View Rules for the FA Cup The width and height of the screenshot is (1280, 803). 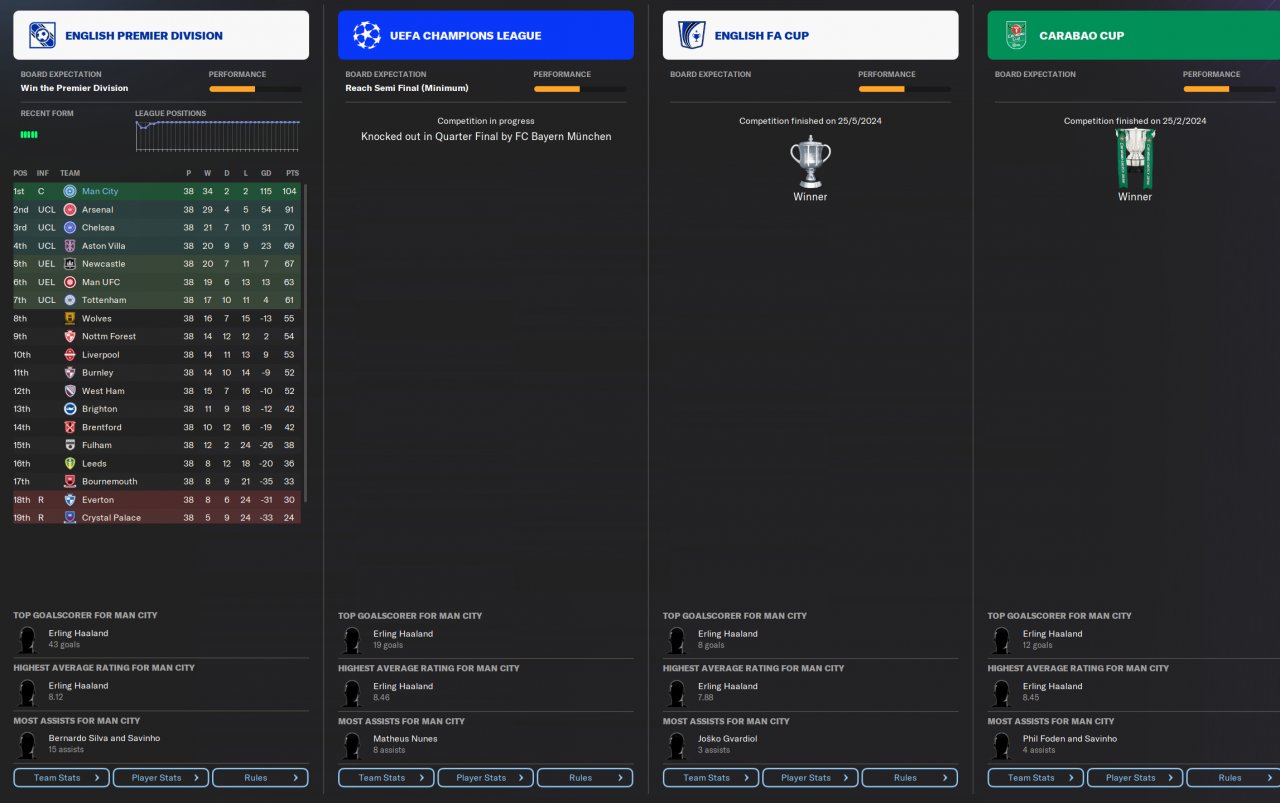point(910,778)
